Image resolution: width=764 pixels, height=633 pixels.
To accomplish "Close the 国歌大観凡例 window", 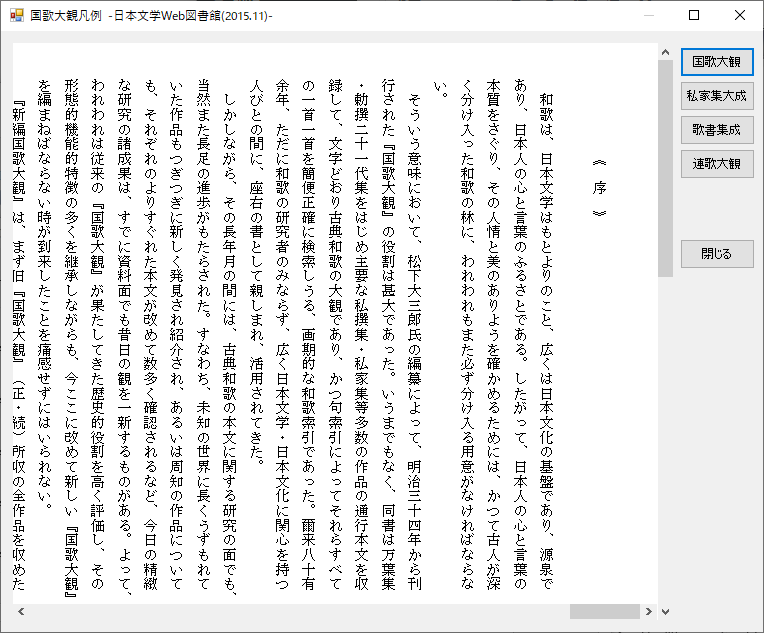I will 740,16.
